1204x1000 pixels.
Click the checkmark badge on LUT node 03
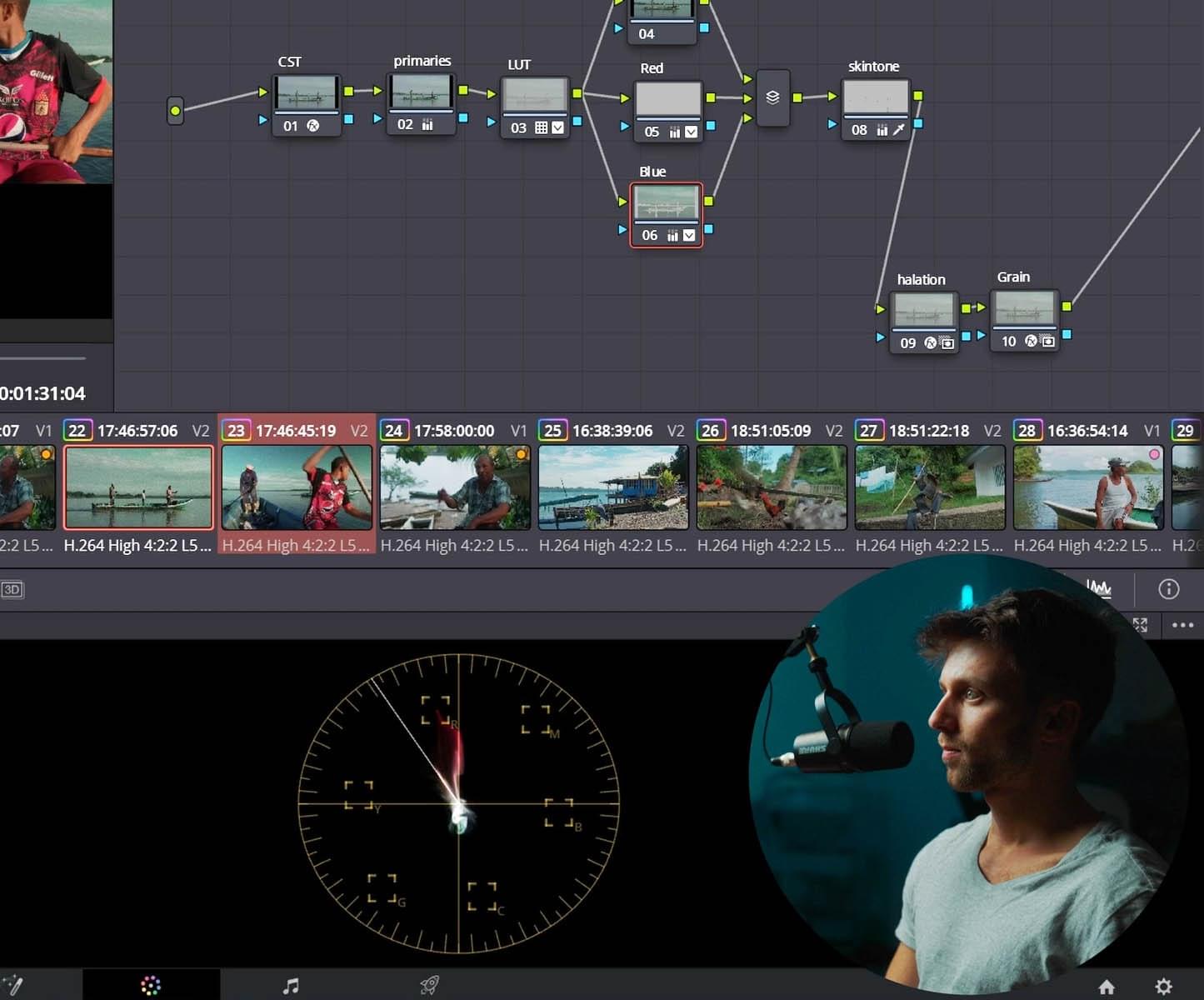click(x=557, y=127)
